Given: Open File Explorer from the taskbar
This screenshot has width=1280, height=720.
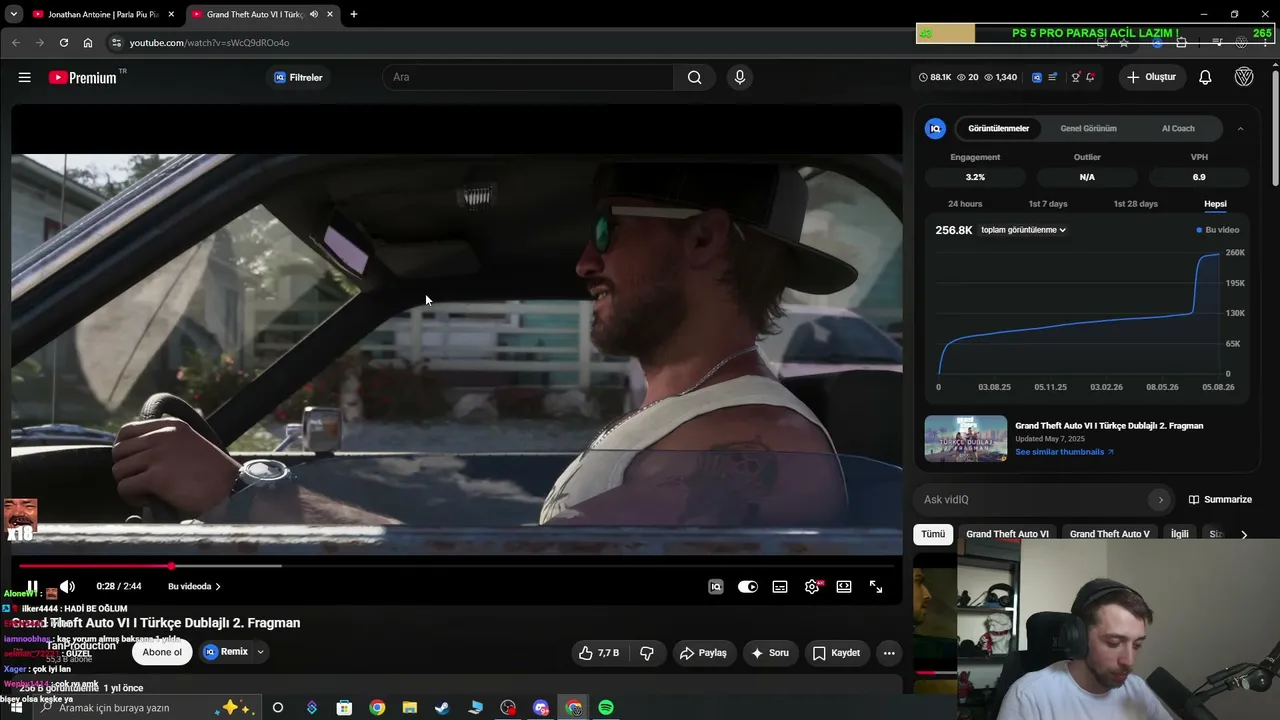Looking at the screenshot, I should [x=409, y=707].
